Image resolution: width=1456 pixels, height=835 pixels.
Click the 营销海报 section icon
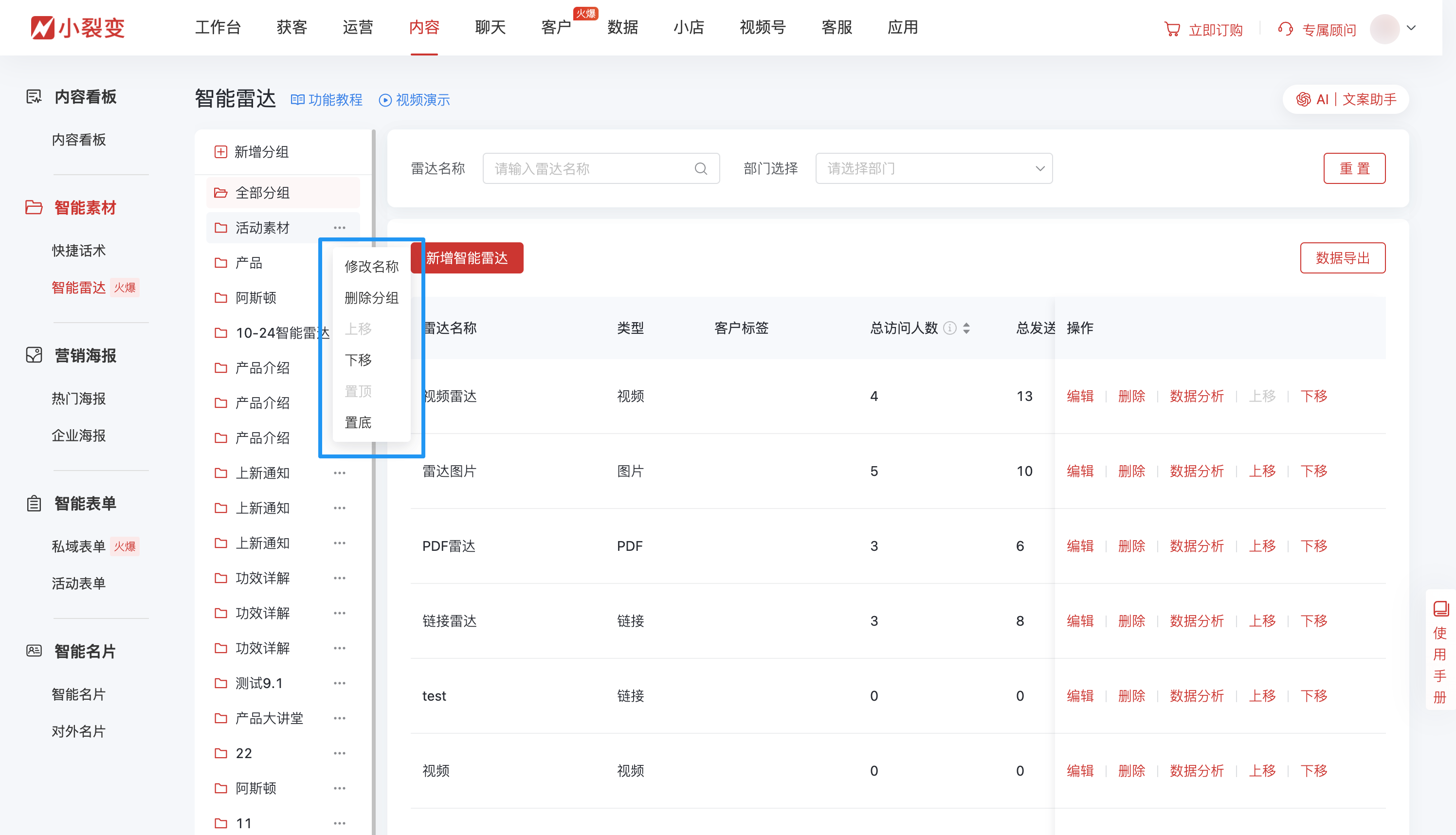(34, 355)
